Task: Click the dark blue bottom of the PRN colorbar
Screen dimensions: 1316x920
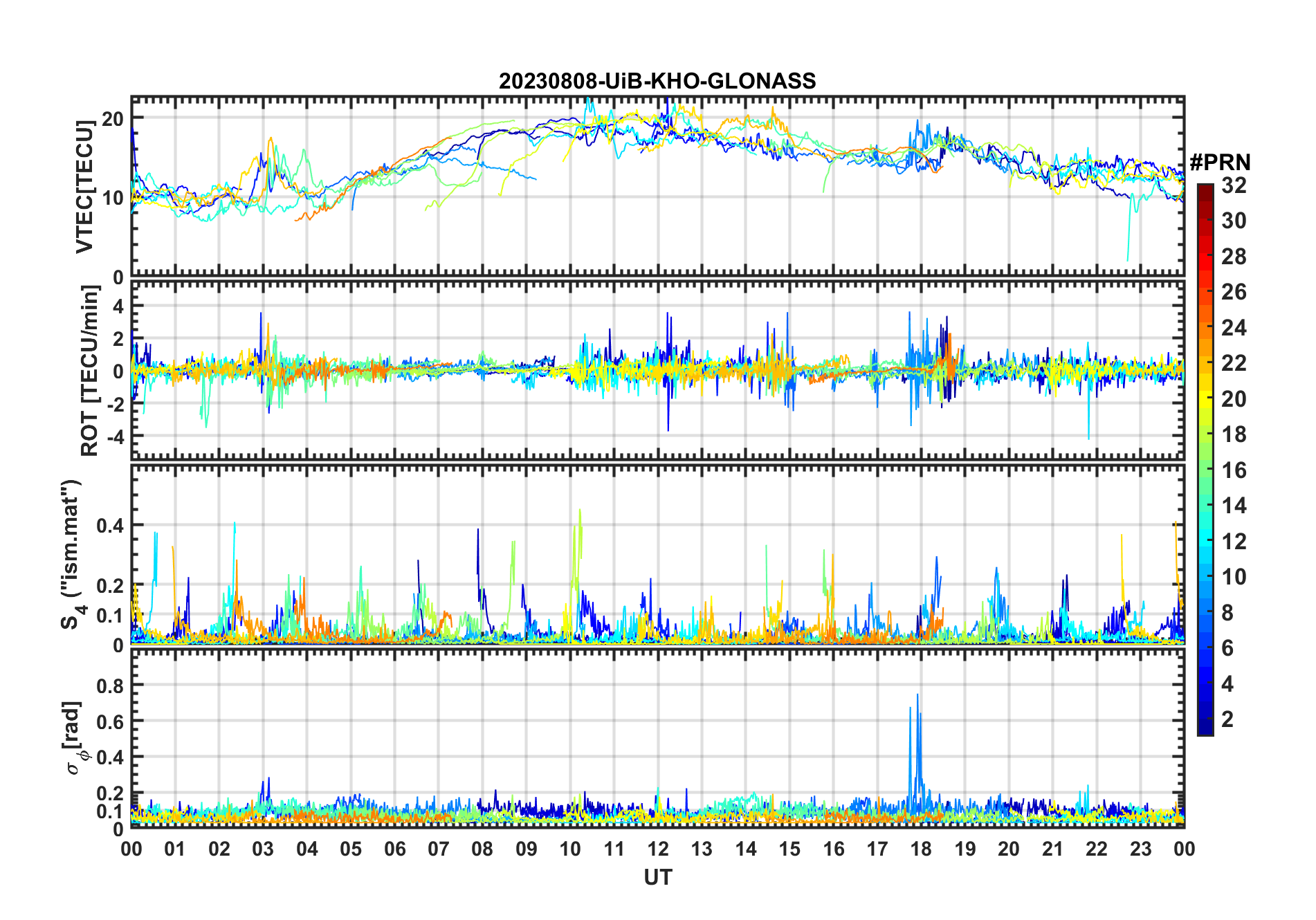Action: [1205, 726]
